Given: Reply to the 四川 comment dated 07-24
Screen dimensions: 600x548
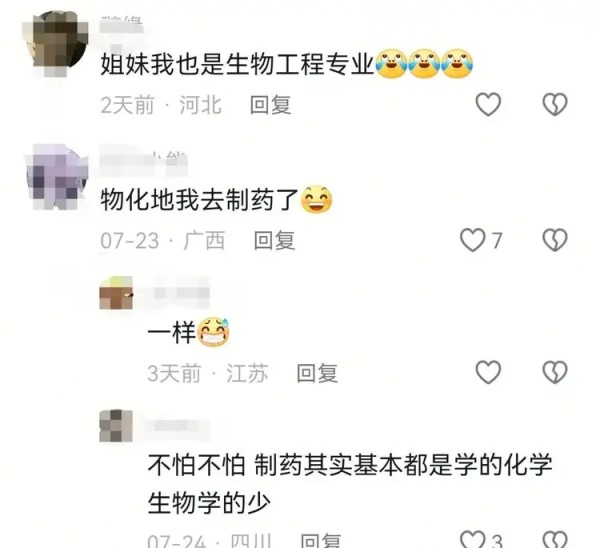Looking at the screenshot, I should (x=321, y=540).
